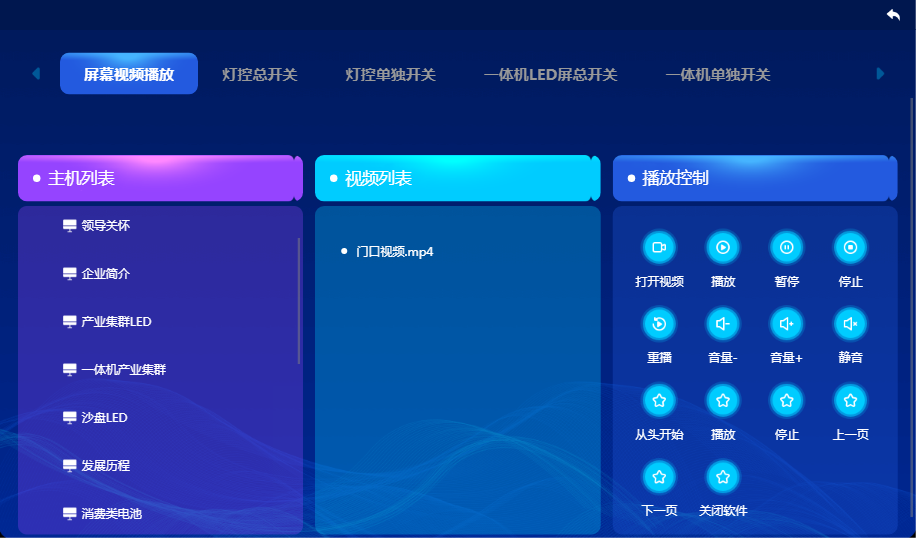Click the Open Video (打开视频) icon

(x=659, y=247)
